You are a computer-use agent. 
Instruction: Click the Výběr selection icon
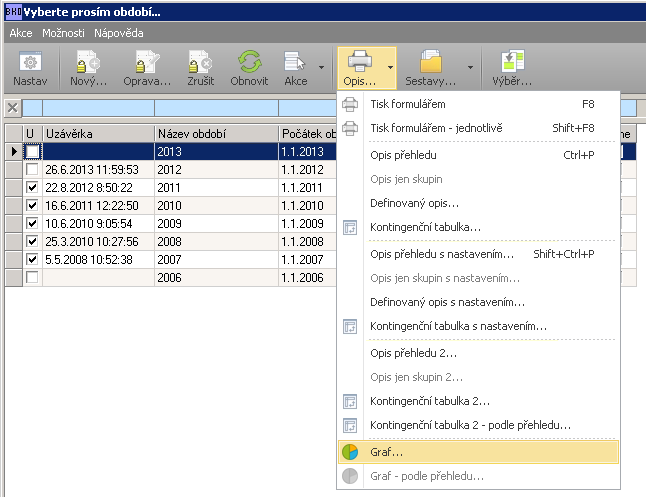coord(512,62)
